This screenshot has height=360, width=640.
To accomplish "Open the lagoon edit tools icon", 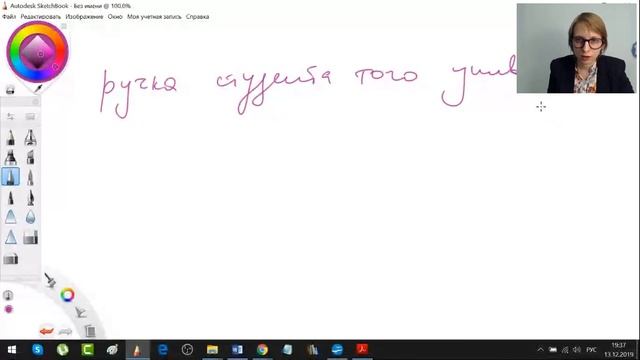I will point(81,313).
